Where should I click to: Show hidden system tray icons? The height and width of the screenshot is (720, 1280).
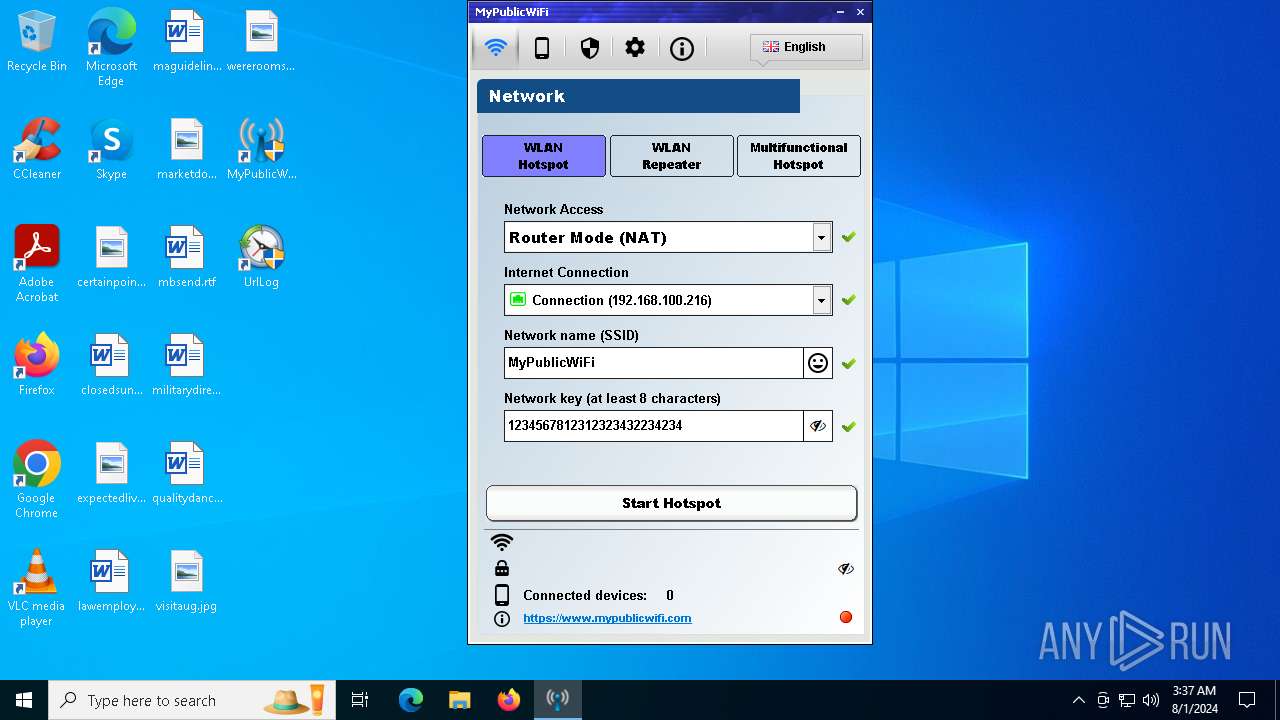click(1078, 700)
